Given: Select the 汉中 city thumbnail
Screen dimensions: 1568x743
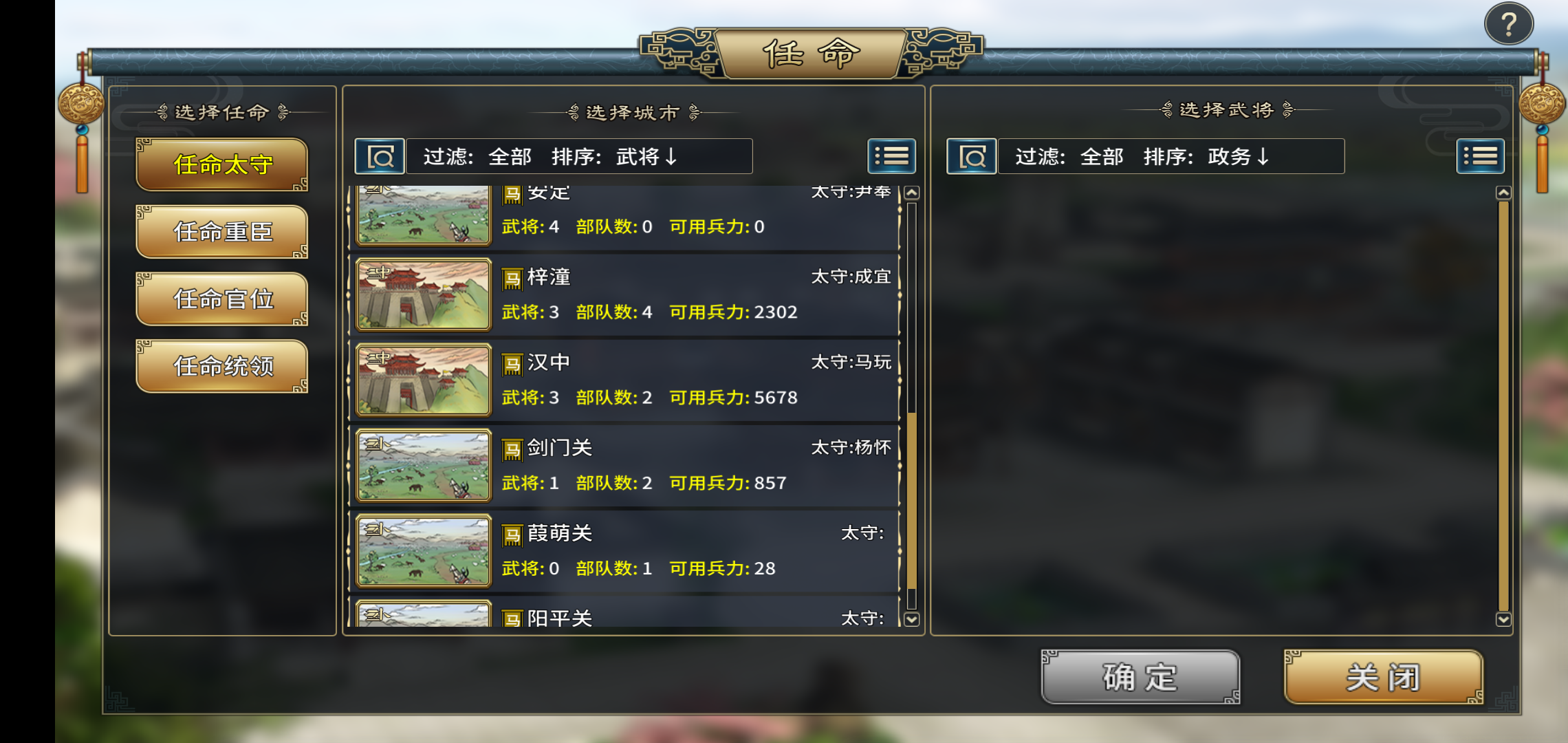Looking at the screenshot, I should point(424,380).
